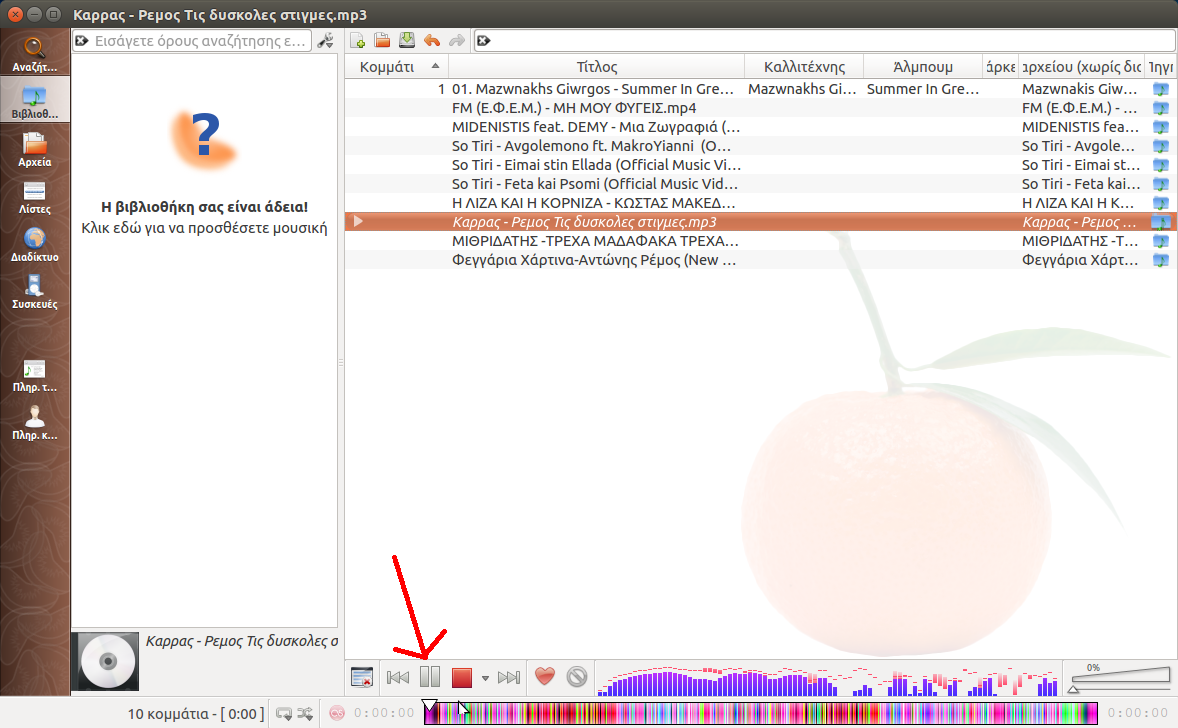This screenshot has height=728, width=1178.
Task: Ban the current track
Action: [577, 677]
